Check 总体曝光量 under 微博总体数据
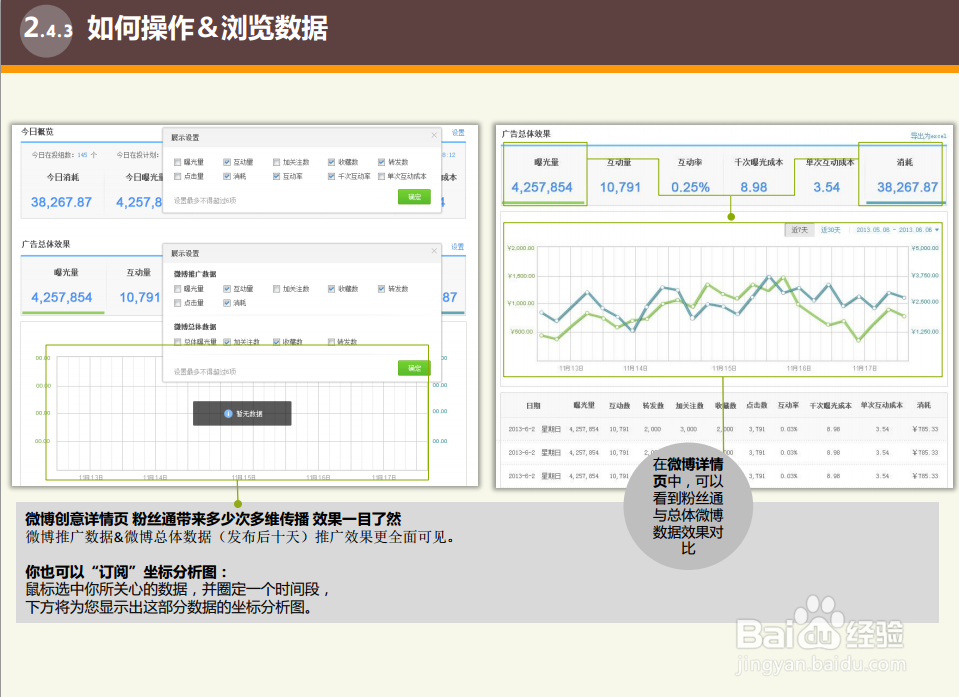The image size is (959, 697). [177, 342]
